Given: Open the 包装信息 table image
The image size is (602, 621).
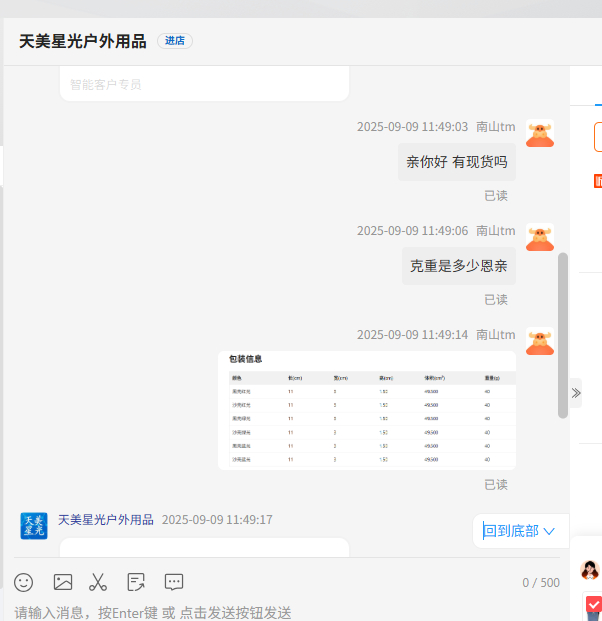Looking at the screenshot, I should click(x=367, y=410).
